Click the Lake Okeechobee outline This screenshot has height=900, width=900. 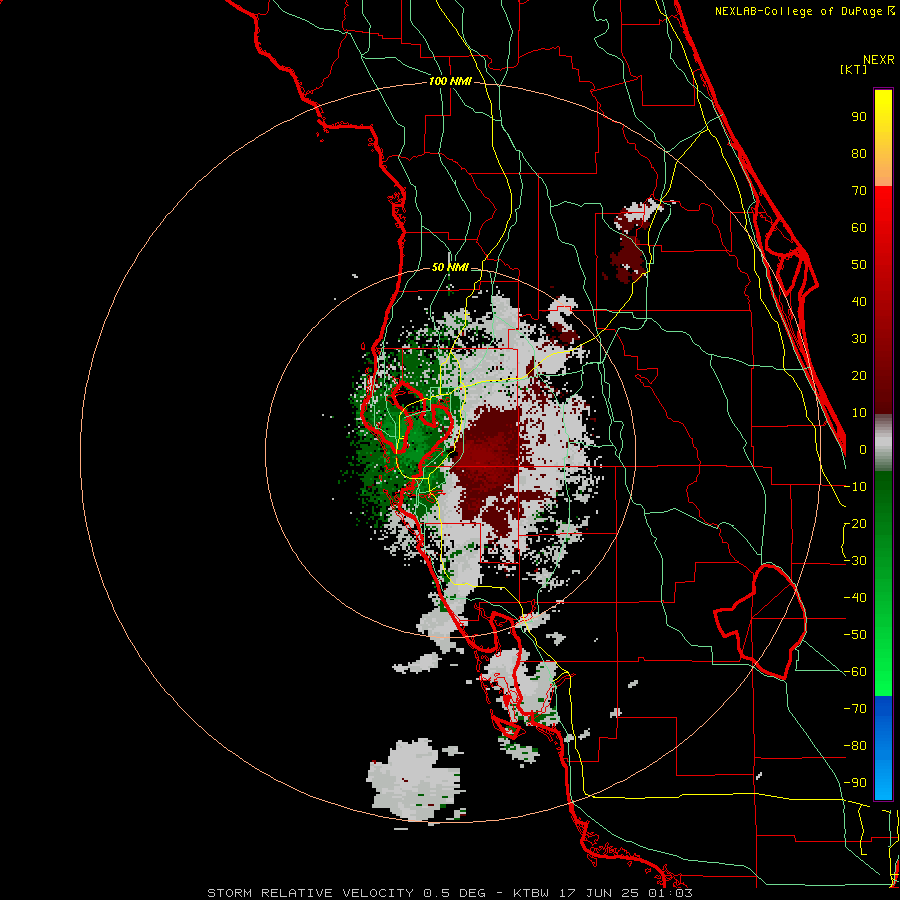click(x=761, y=621)
